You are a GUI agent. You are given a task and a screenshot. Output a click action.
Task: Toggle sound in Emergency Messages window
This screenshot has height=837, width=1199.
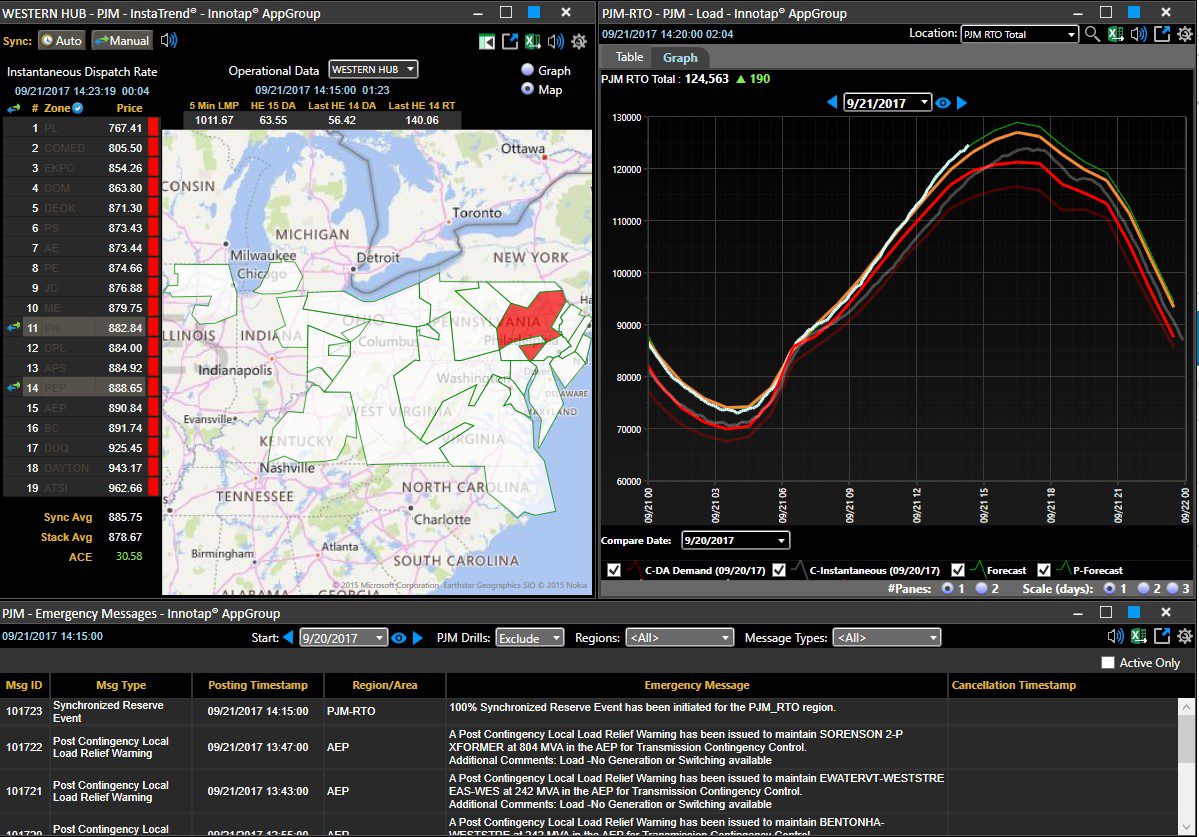1116,637
